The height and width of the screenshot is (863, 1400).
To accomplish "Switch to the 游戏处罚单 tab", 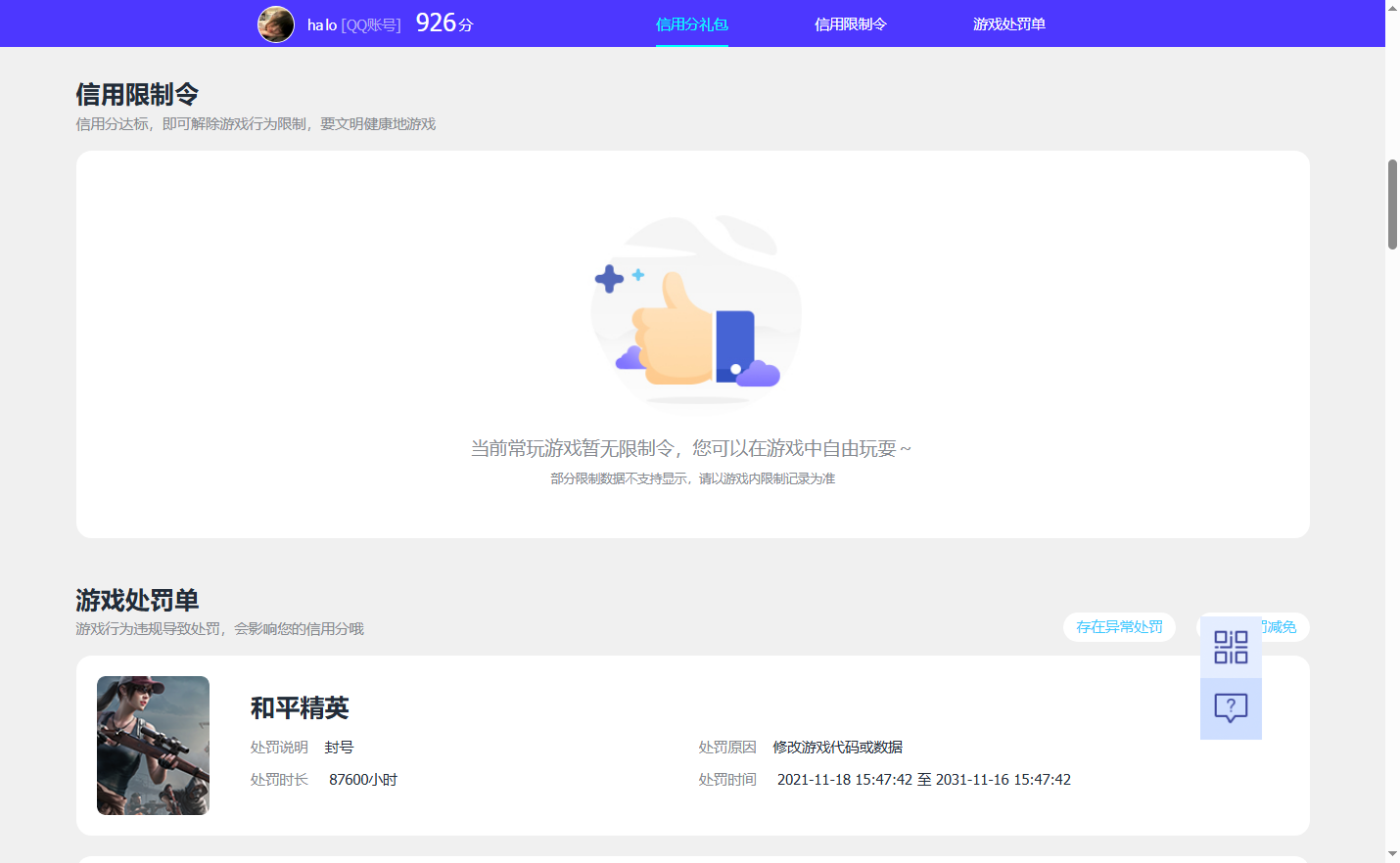I will 1009,24.
